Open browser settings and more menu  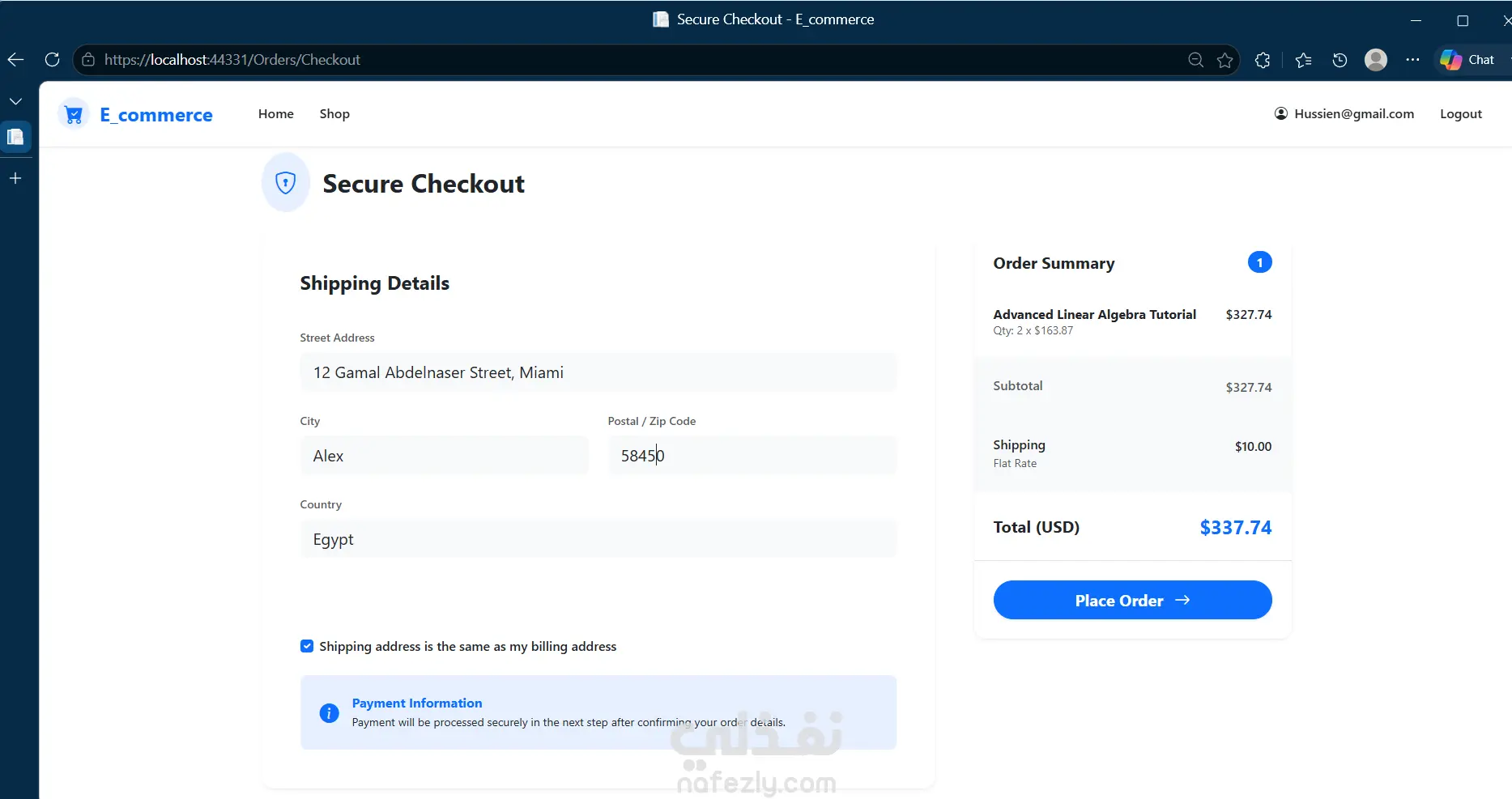pyautogui.click(x=1412, y=60)
